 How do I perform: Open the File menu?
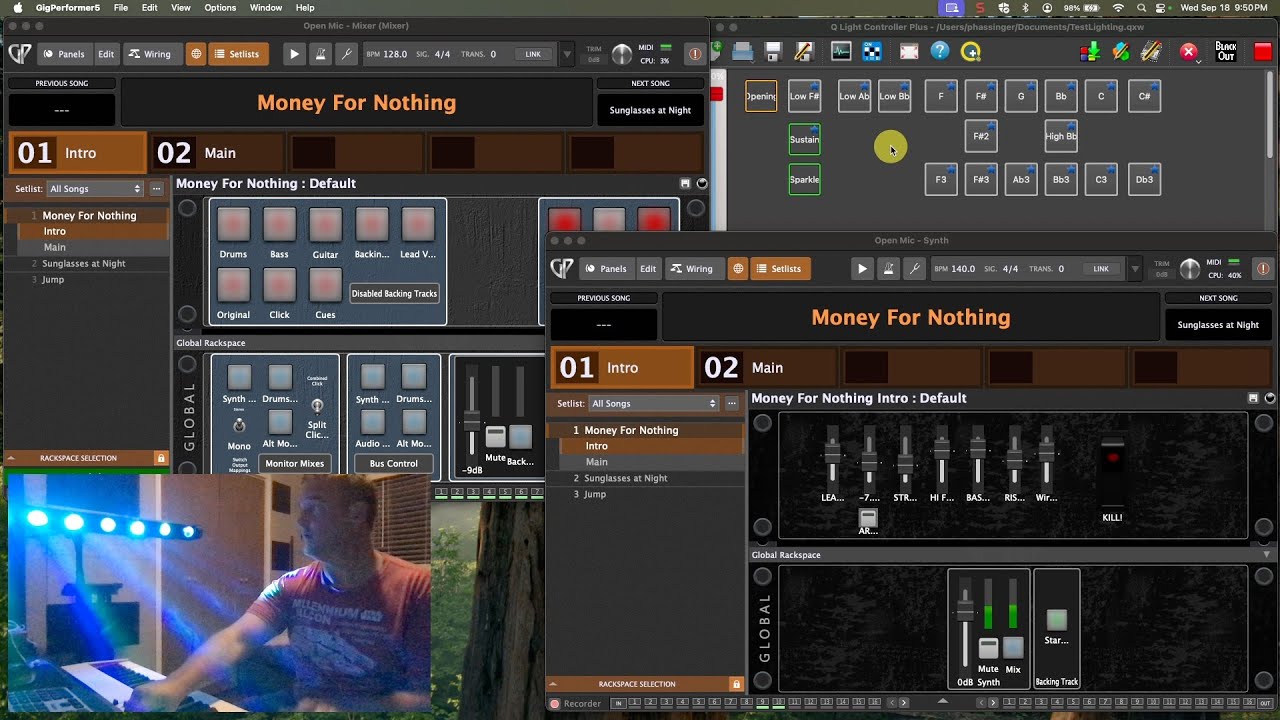click(x=120, y=8)
